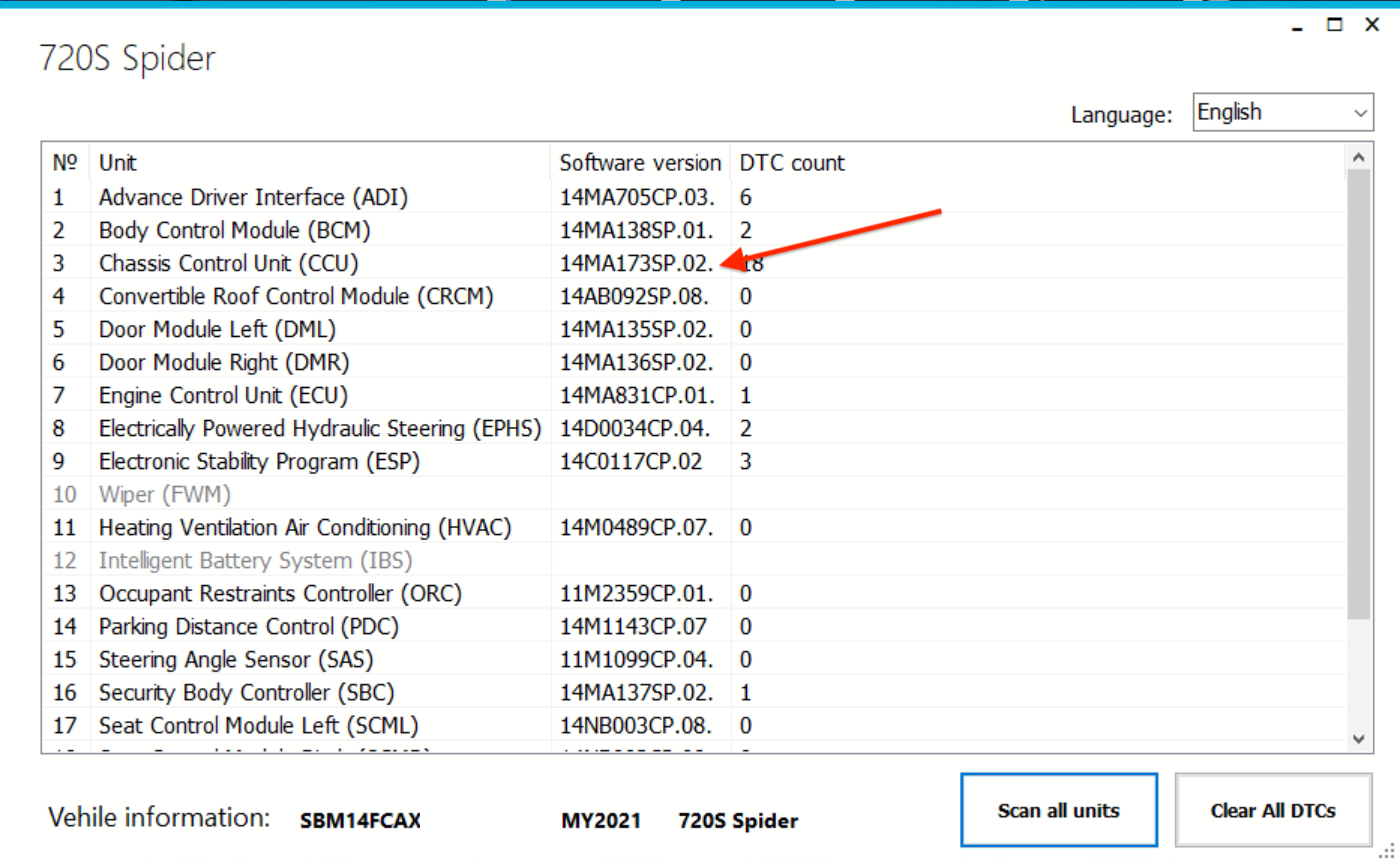Select Electronic Stability Program (ESP) row
The image size is (1400, 864).
pyautogui.click(x=259, y=461)
